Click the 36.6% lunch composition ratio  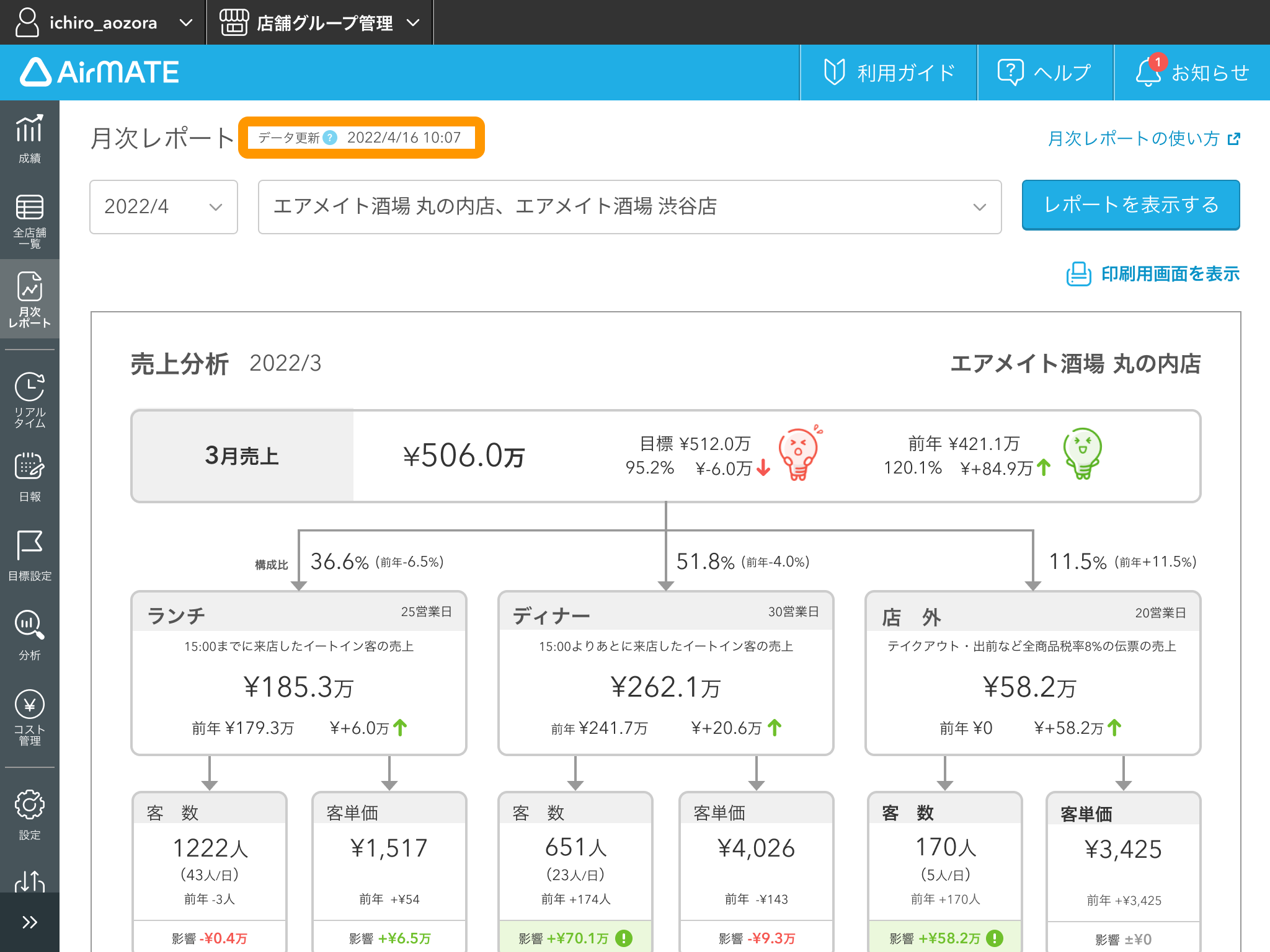(x=340, y=562)
